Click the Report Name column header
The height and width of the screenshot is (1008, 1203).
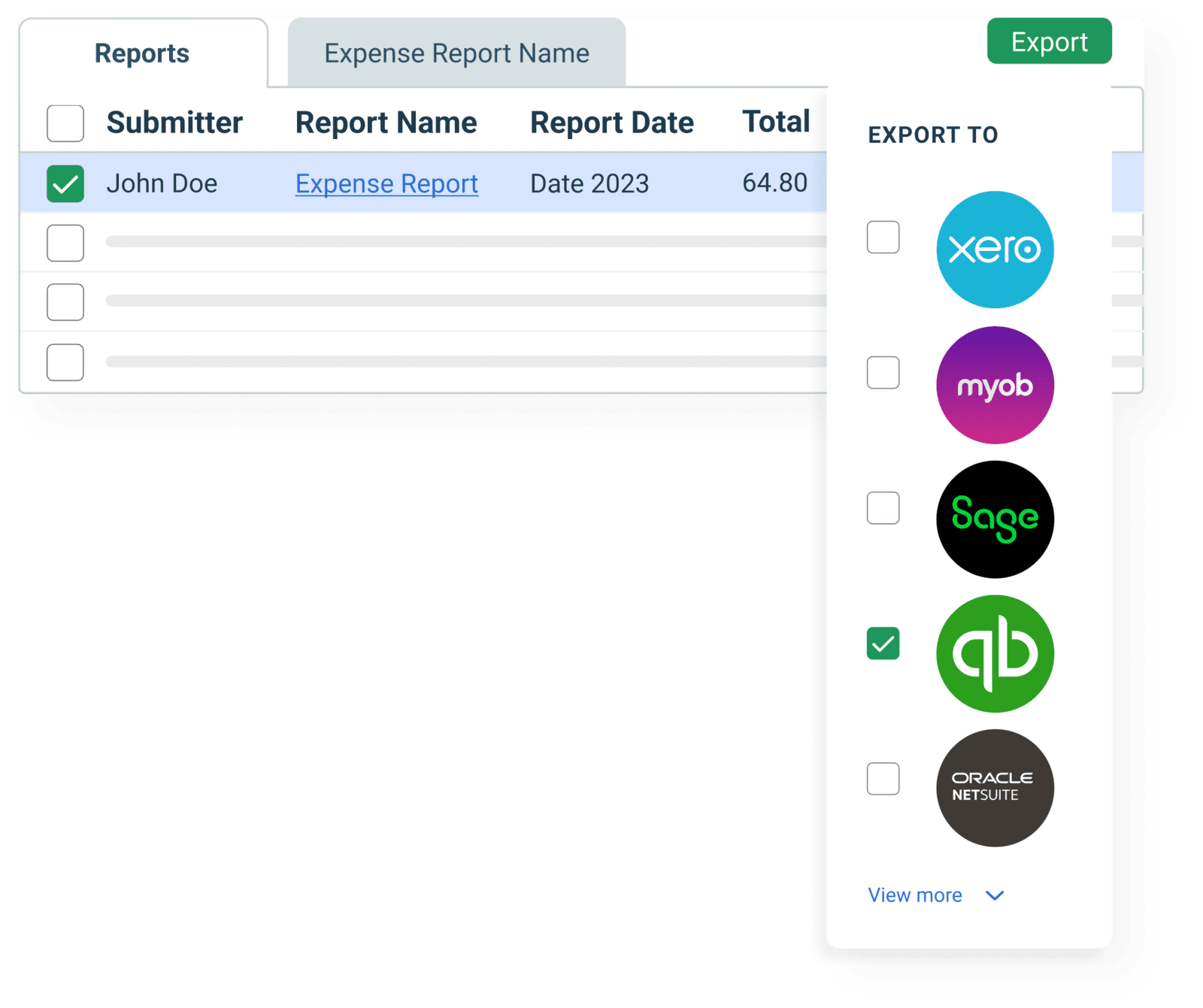click(x=386, y=123)
